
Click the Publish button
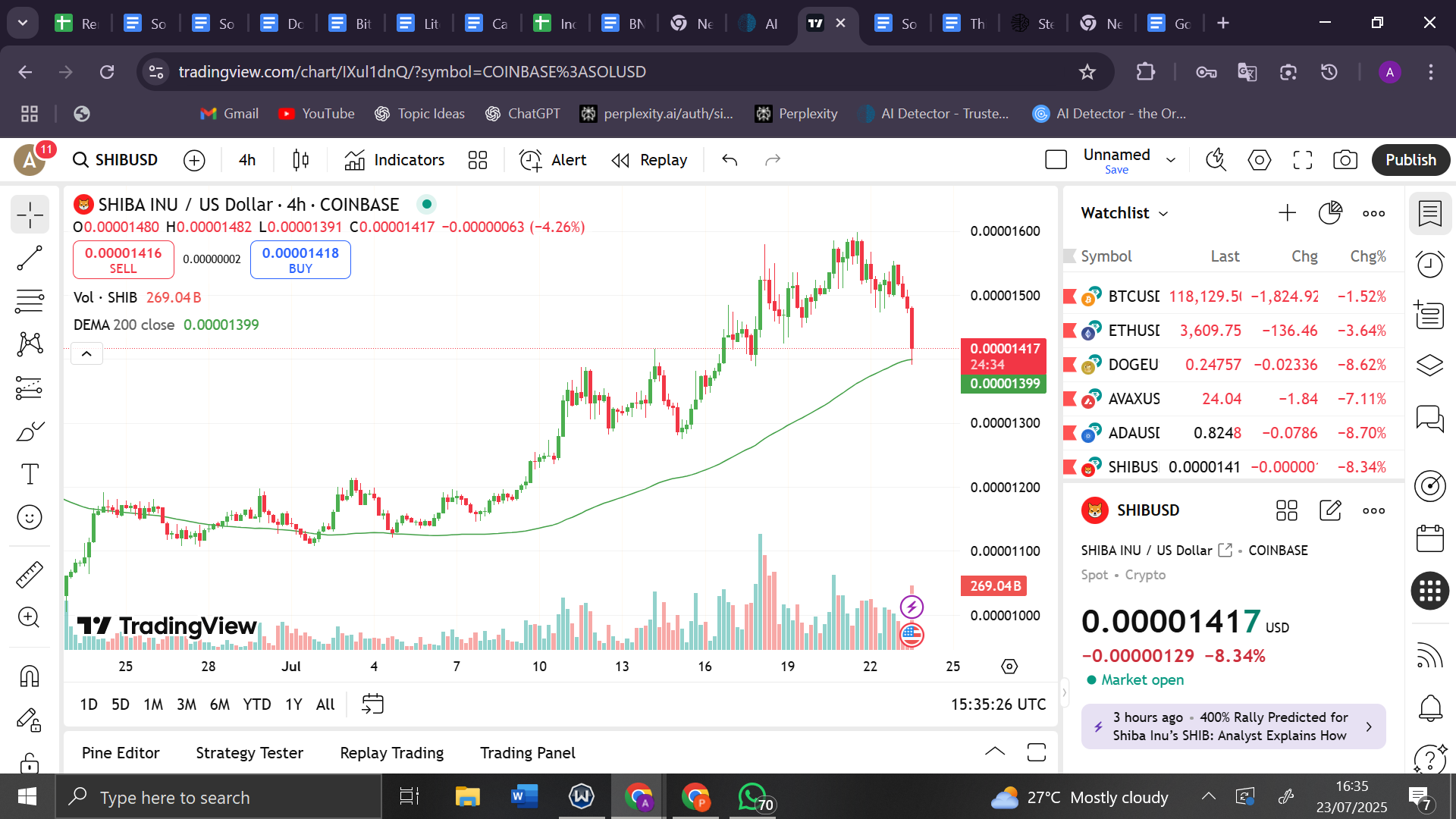[x=1410, y=160]
